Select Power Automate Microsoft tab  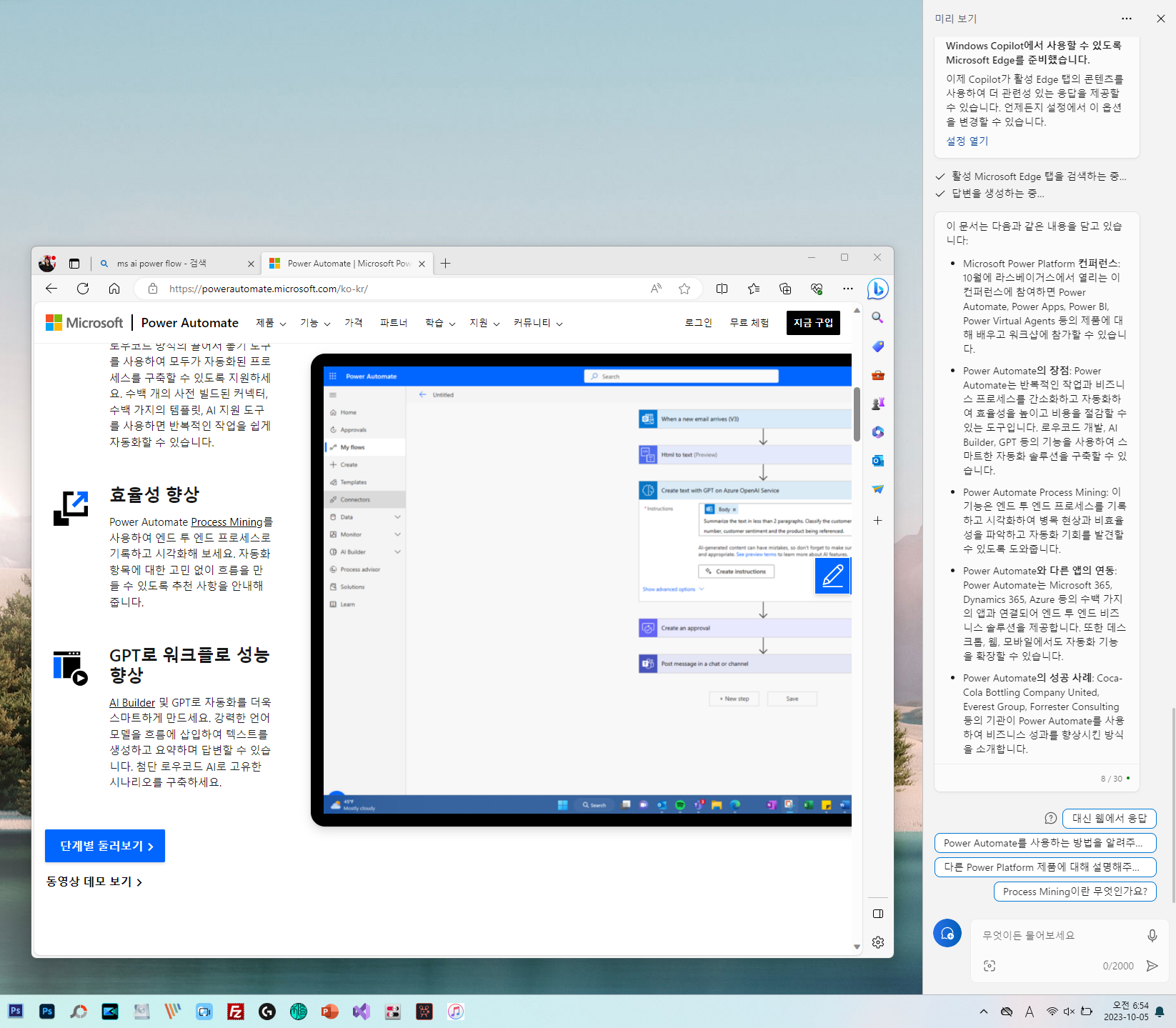[x=346, y=264]
